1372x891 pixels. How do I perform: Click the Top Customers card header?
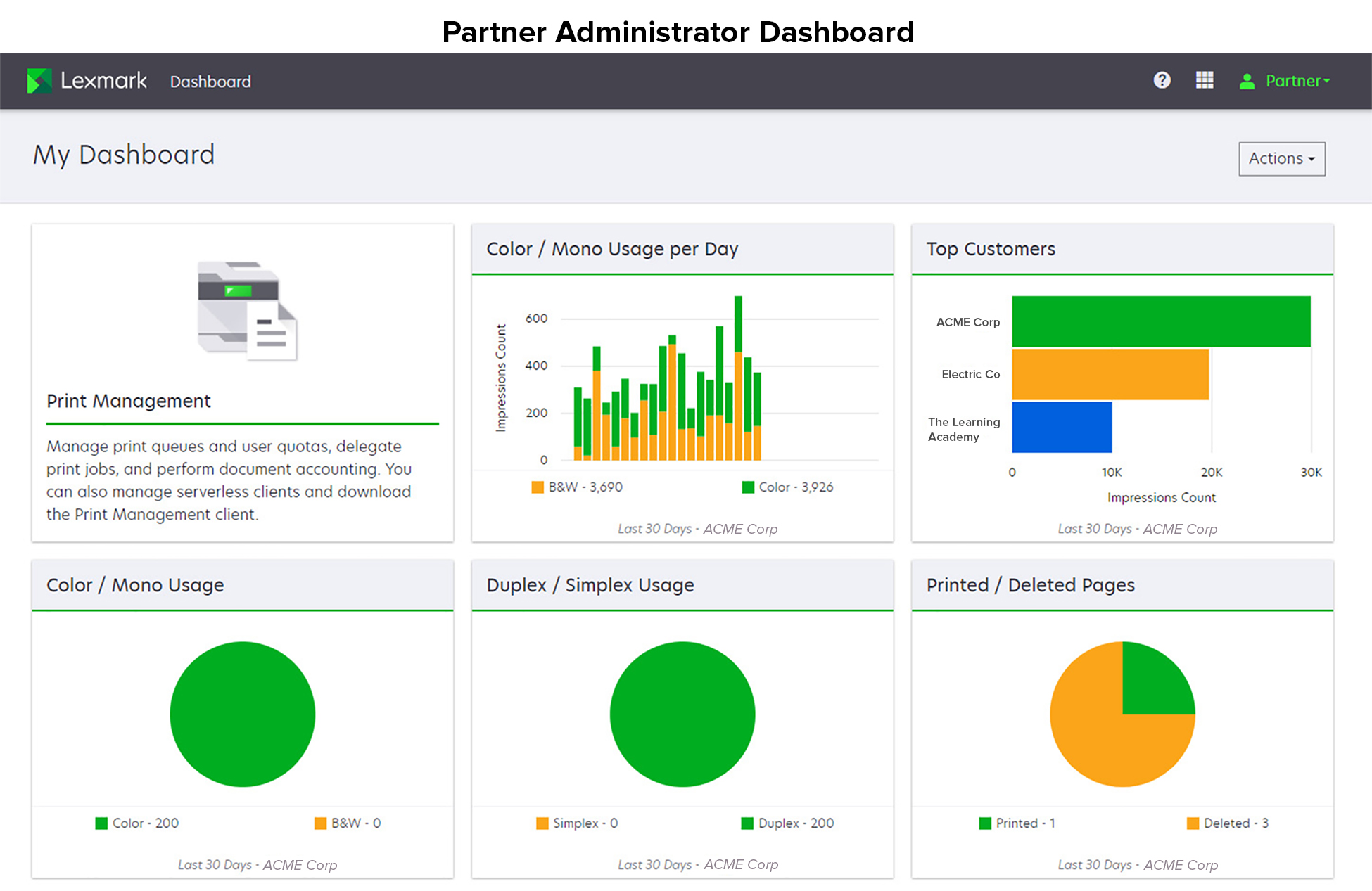(991, 249)
